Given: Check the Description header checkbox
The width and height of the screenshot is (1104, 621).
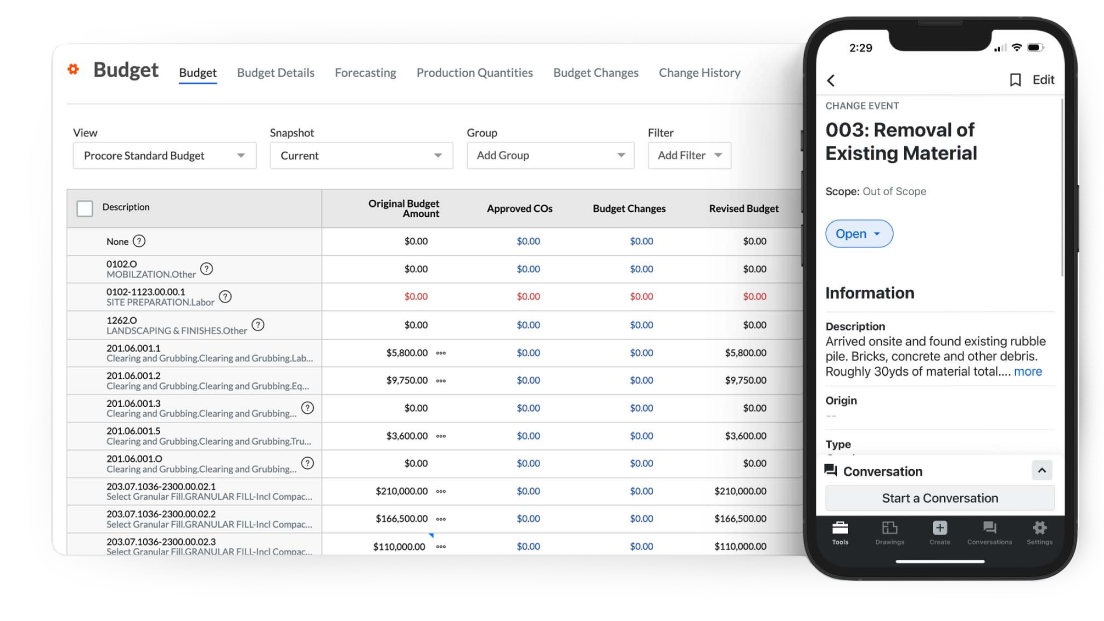Looking at the screenshot, I should 86,206.
